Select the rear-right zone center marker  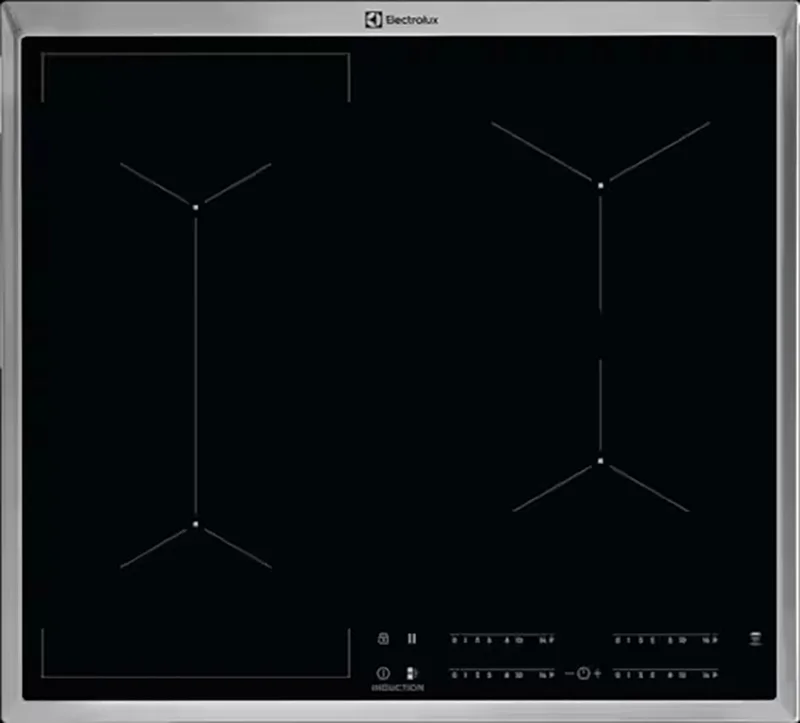point(599,184)
